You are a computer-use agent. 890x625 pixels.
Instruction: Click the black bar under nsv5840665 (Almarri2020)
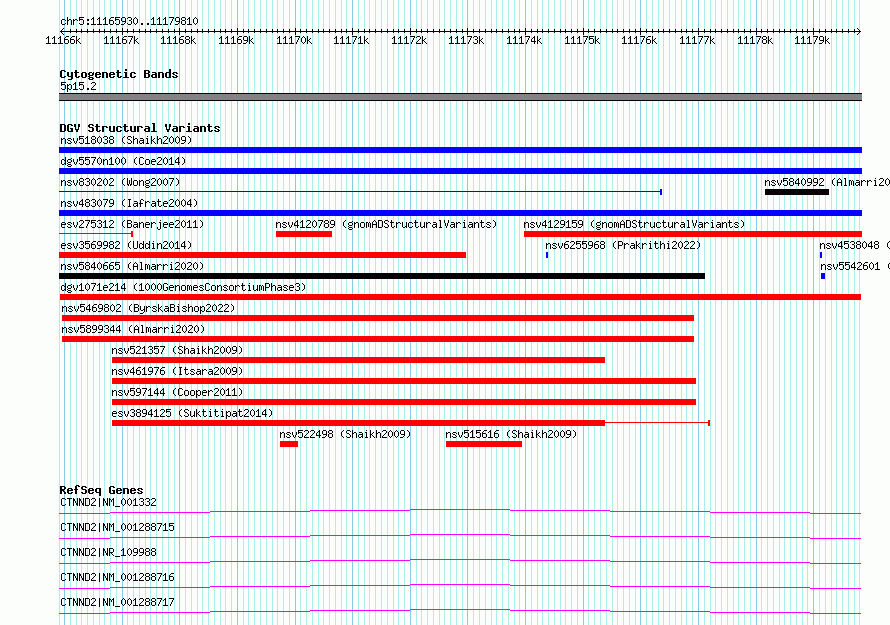pos(382,276)
